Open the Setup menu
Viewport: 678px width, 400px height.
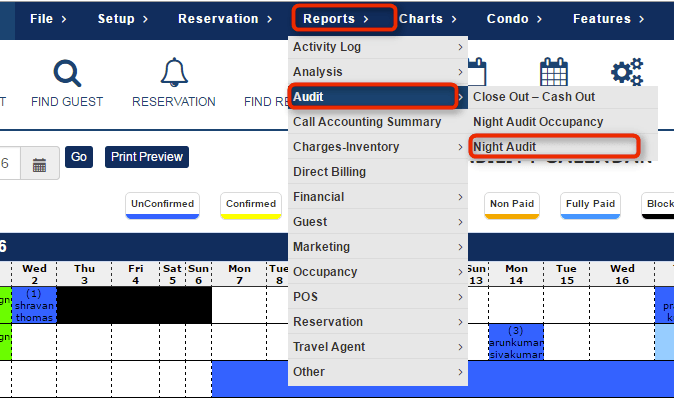(x=123, y=19)
